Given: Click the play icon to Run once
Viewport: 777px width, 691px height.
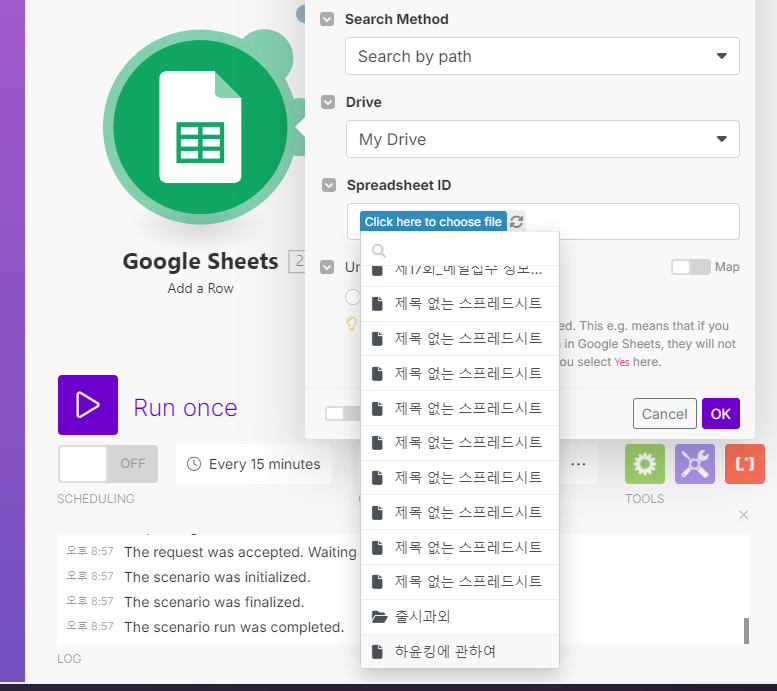Looking at the screenshot, I should (88, 405).
